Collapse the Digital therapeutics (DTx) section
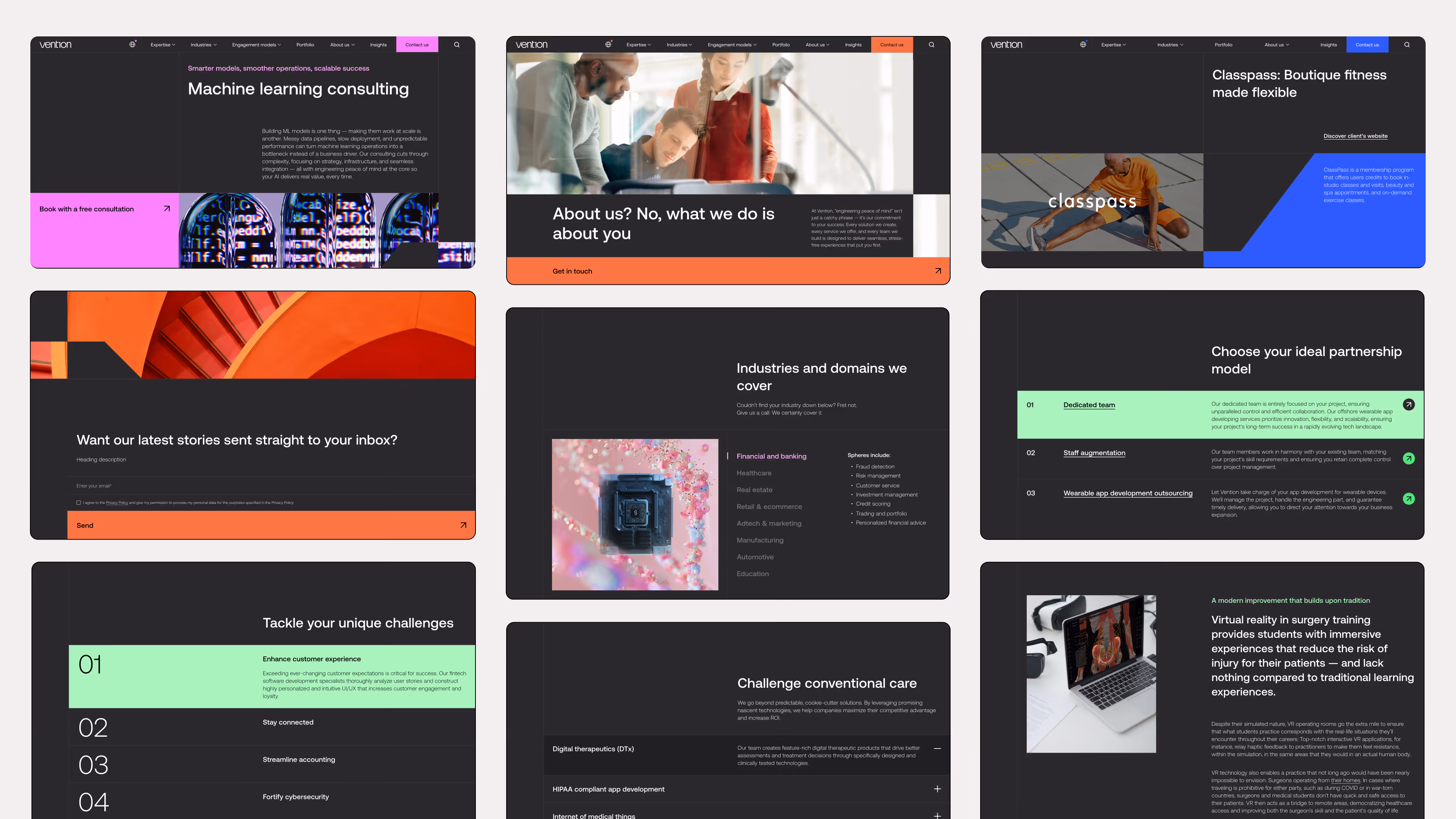Viewport: 1456px width, 819px height. [x=937, y=748]
